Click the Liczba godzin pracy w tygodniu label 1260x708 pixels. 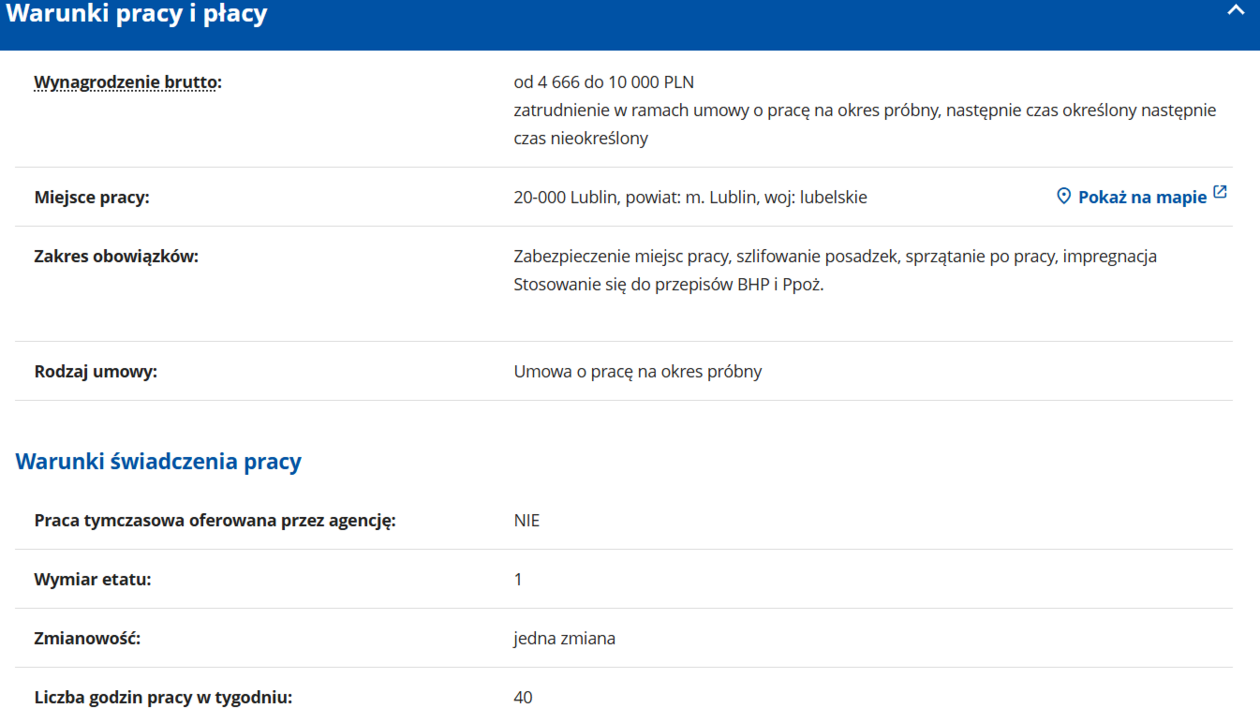tap(163, 697)
